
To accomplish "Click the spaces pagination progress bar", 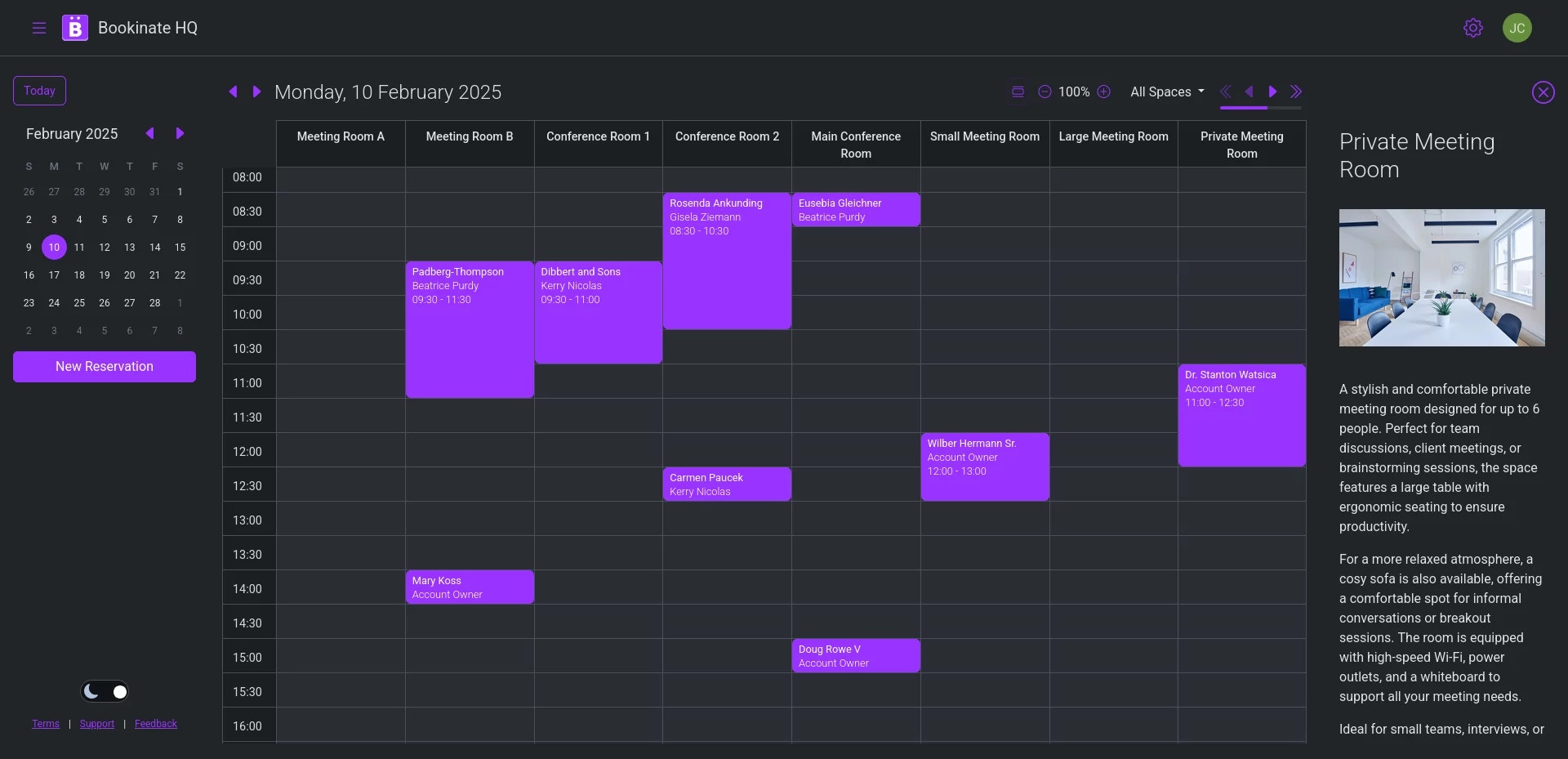I will (x=1261, y=107).
